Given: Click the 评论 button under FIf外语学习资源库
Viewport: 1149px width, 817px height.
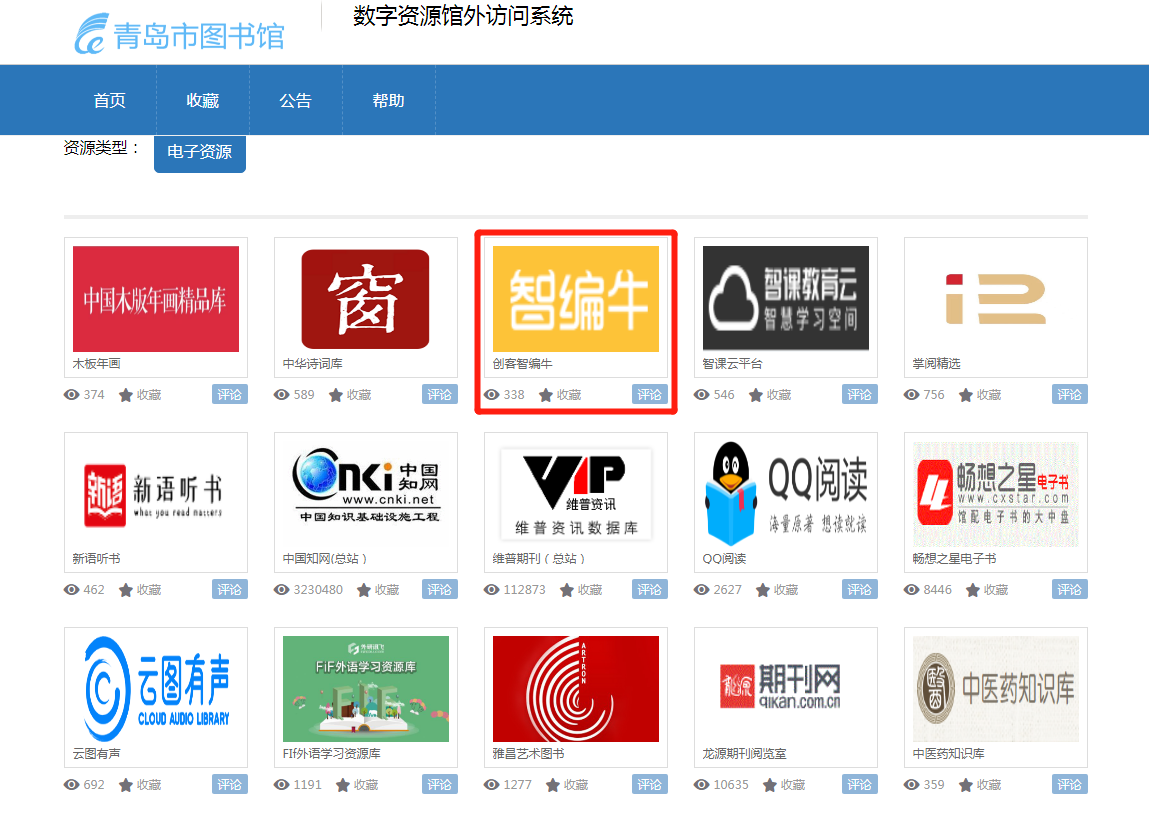Looking at the screenshot, I should pyautogui.click(x=440, y=784).
